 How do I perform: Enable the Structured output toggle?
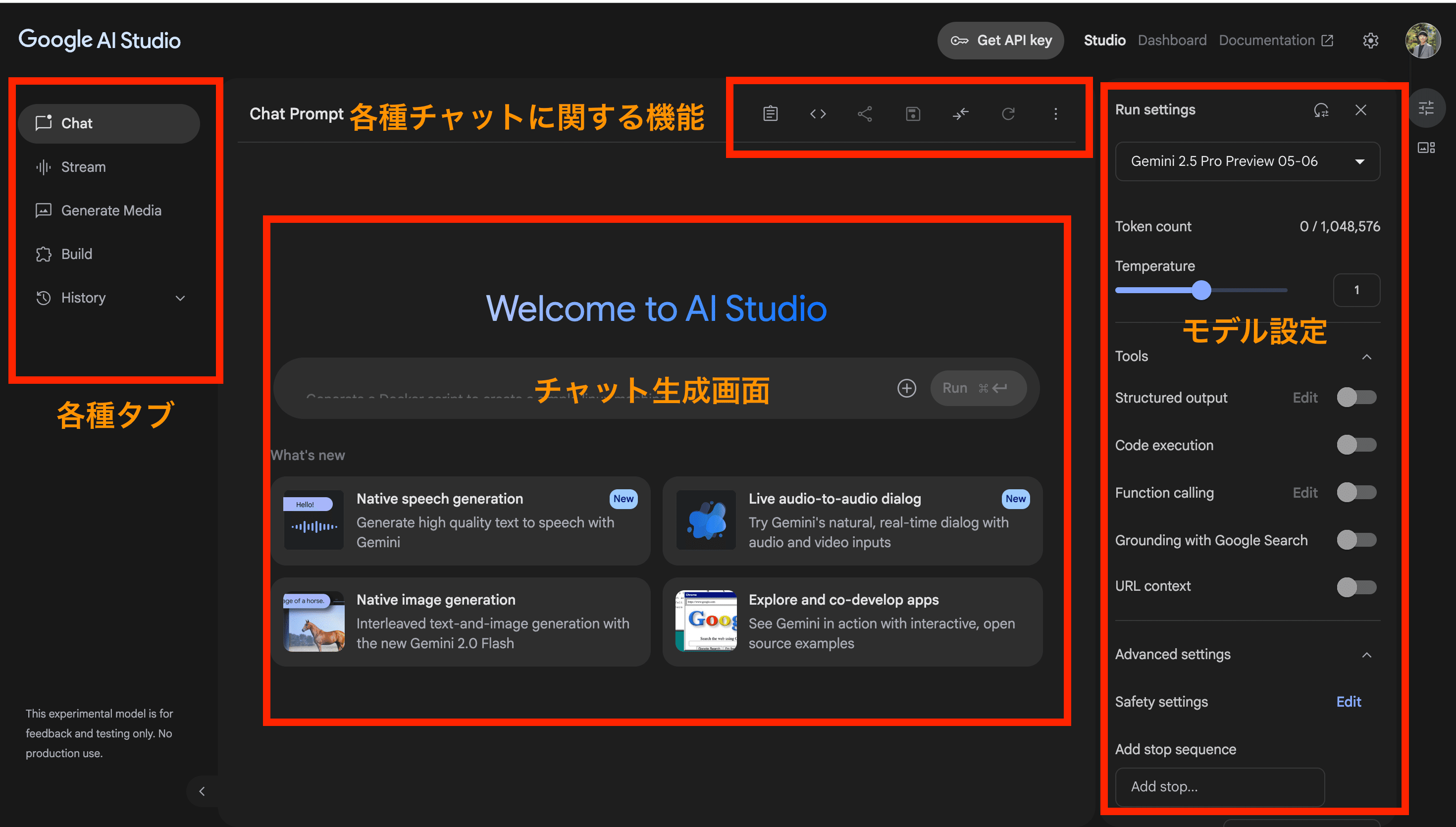click(x=1356, y=398)
